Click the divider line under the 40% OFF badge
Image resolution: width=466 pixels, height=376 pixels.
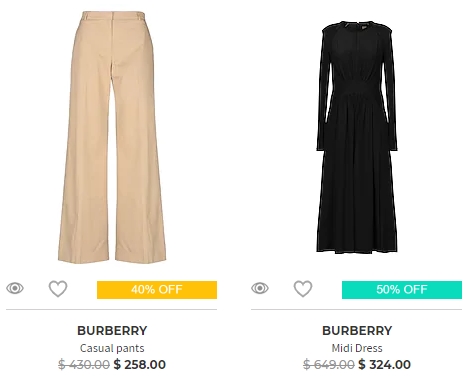(x=111, y=310)
